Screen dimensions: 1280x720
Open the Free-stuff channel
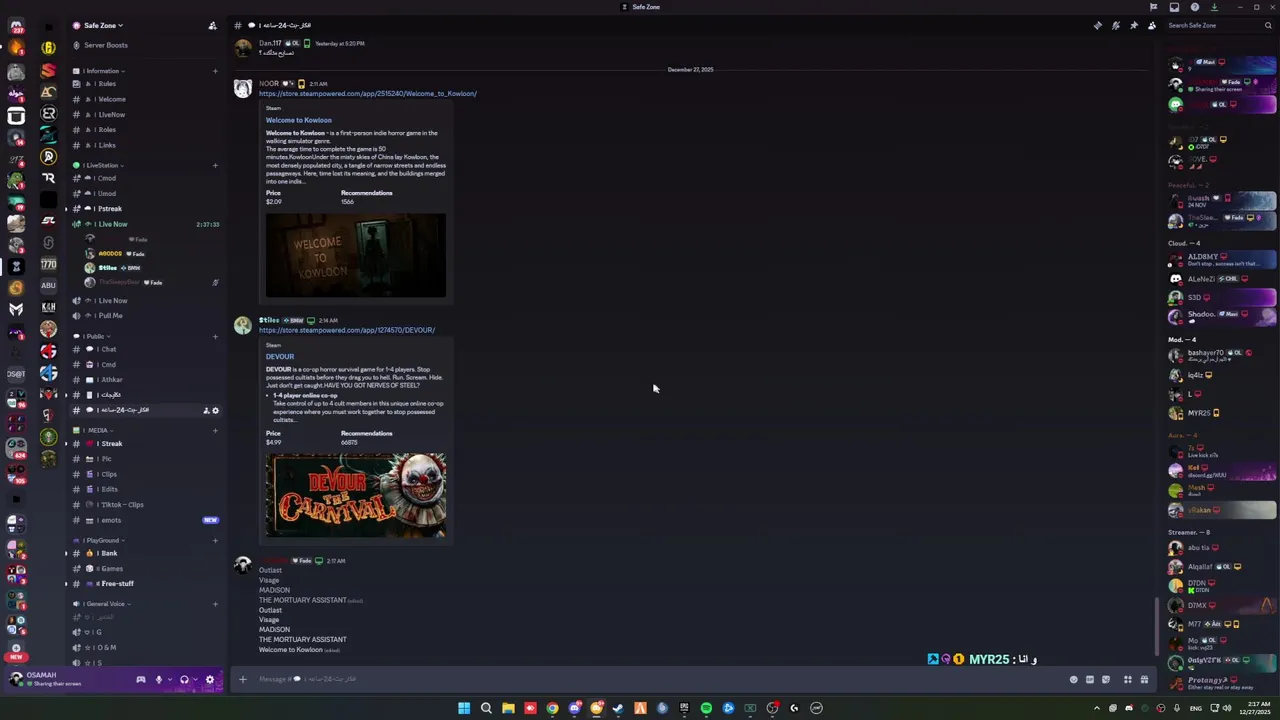point(146,583)
